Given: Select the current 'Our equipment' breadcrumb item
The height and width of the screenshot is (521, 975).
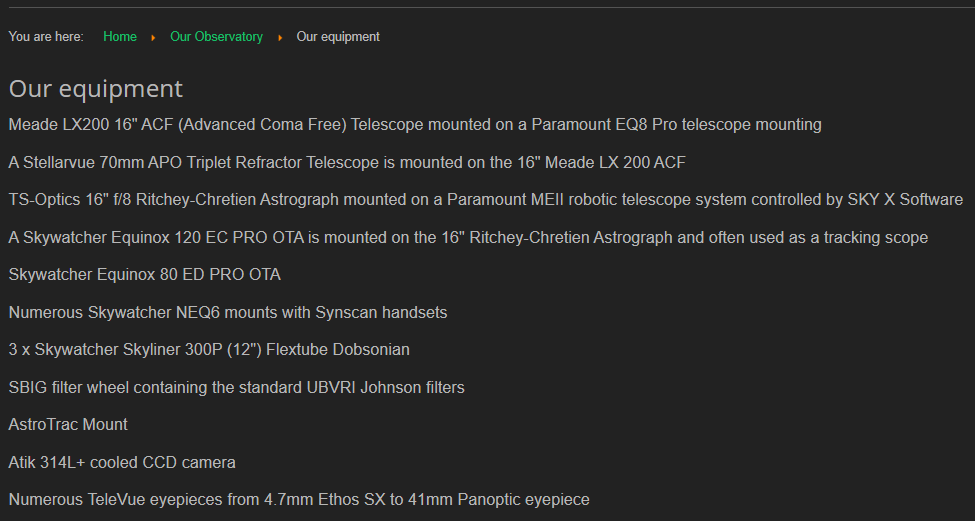Looking at the screenshot, I should coord(338,37).
